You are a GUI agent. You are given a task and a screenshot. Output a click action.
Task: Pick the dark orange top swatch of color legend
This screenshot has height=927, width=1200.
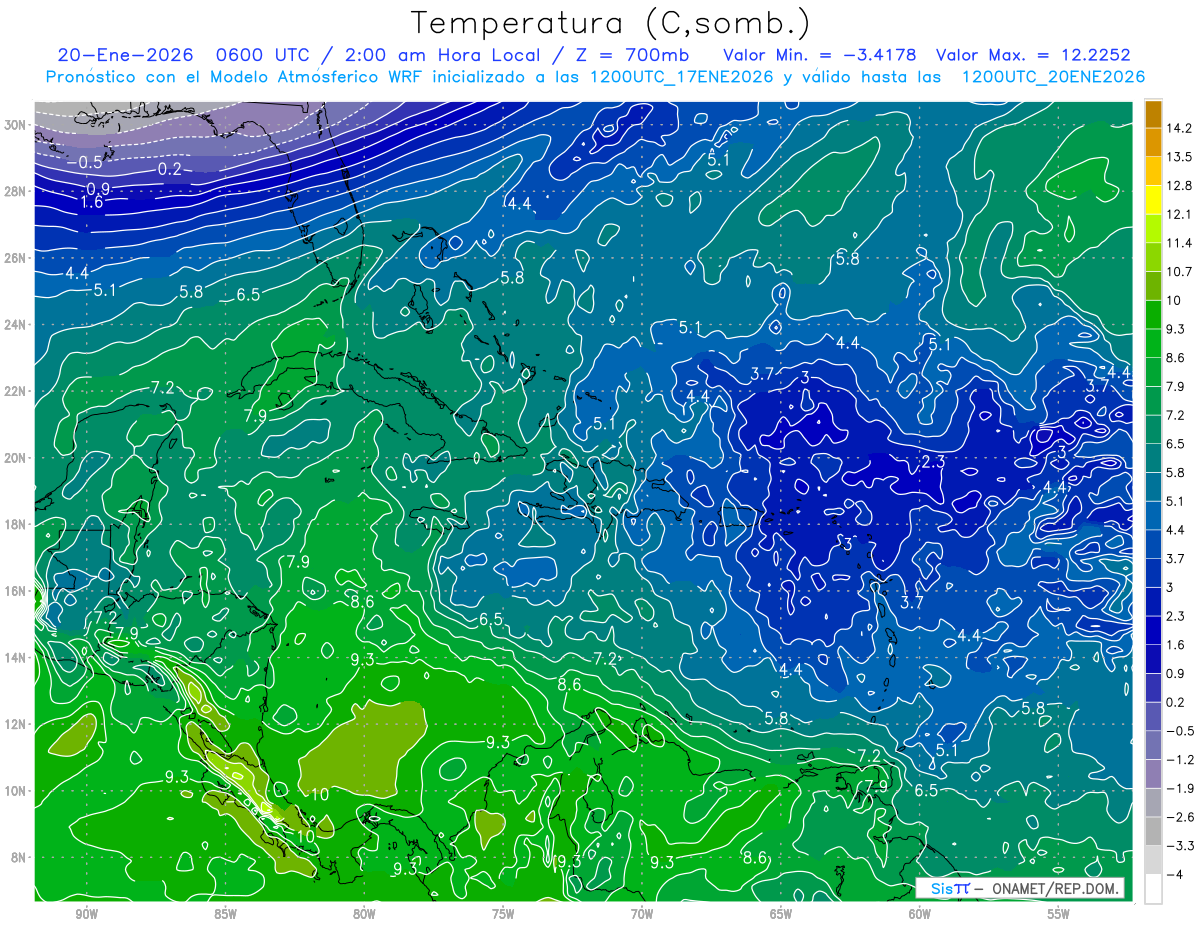tap(1153, 114)
